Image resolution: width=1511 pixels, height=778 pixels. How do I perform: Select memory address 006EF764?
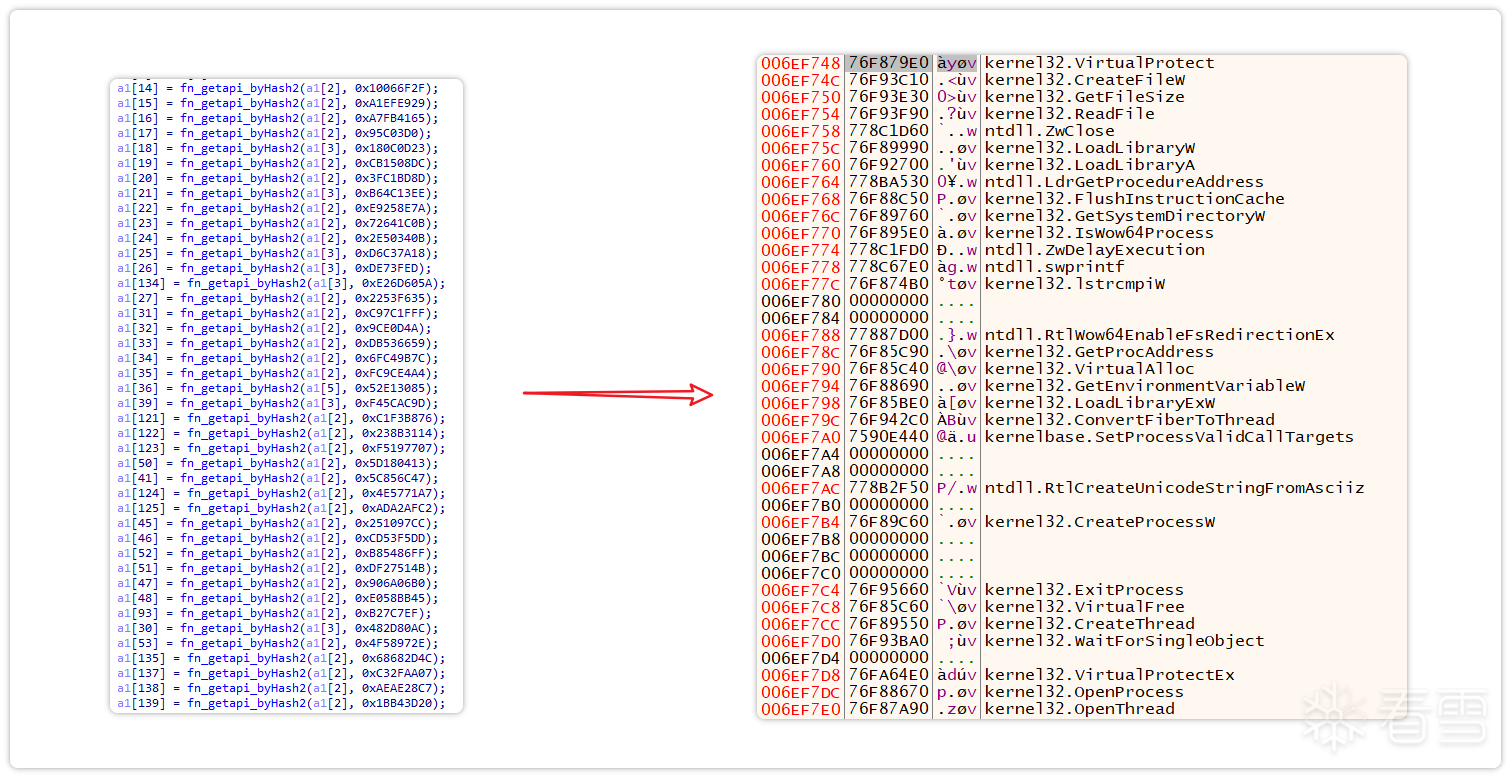click(x=801, y=182)
